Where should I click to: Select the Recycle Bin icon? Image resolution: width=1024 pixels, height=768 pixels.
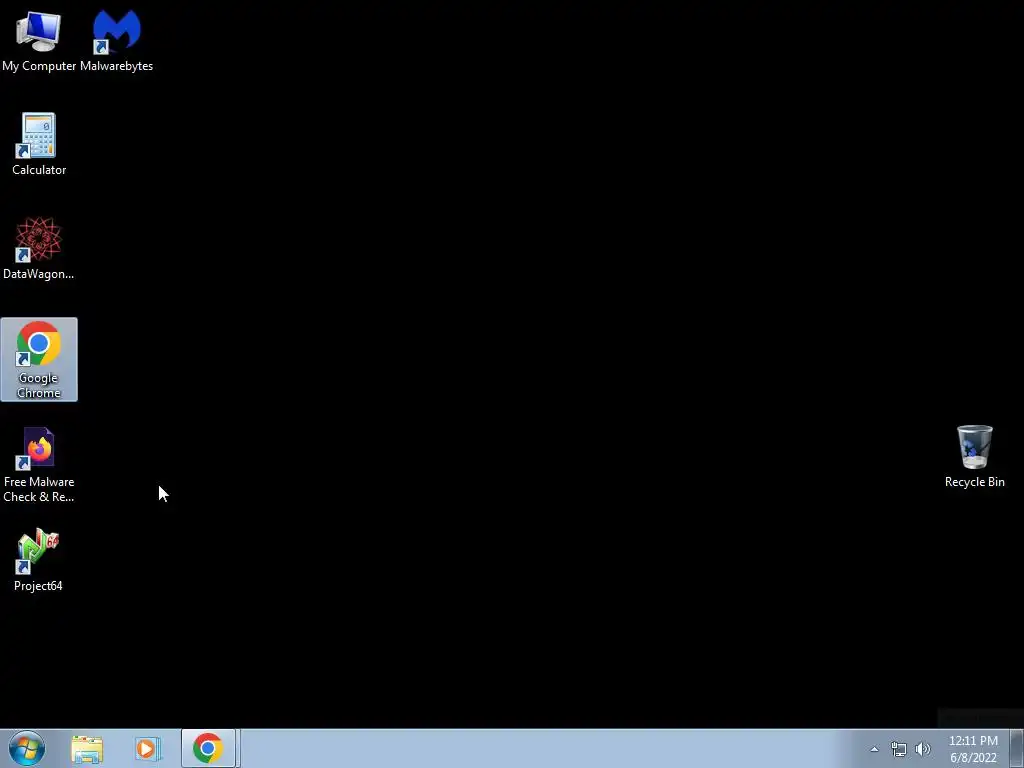(x=974, y=456)
